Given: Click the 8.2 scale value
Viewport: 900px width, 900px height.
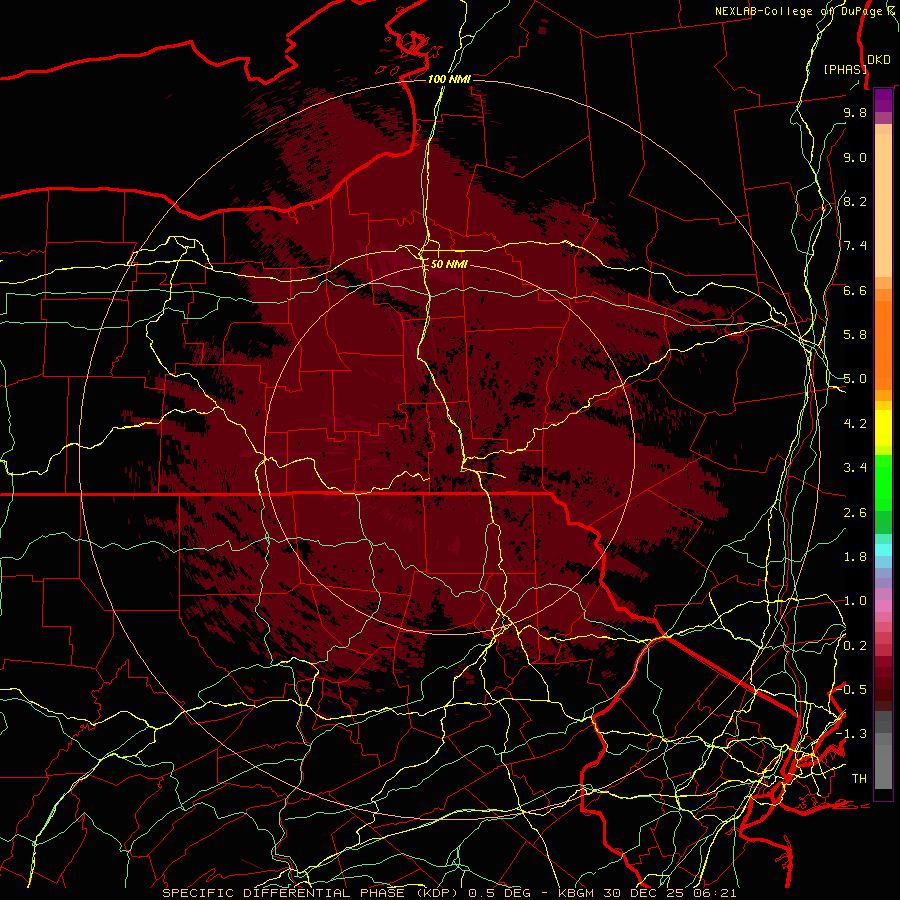Looking at the screenshot, I should 855,201.
